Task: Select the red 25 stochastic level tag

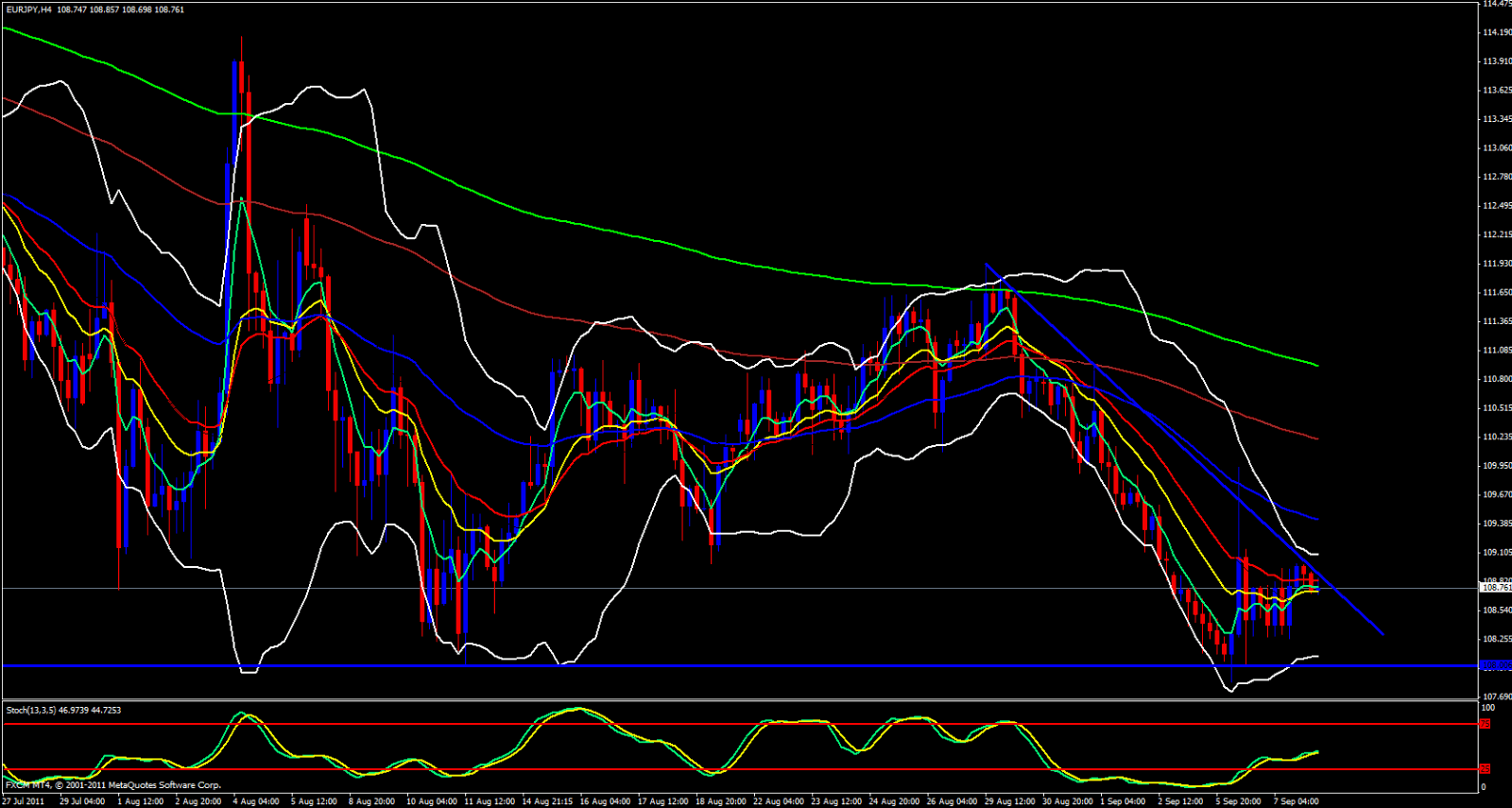Action: point(1485,769)
